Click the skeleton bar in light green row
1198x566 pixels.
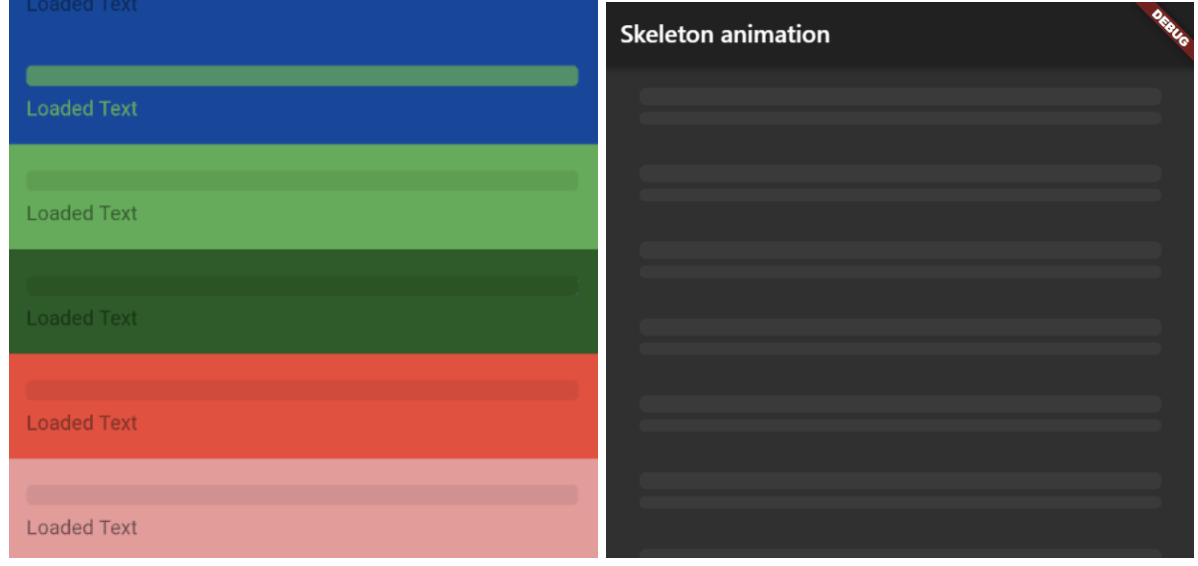pos(302,180)
